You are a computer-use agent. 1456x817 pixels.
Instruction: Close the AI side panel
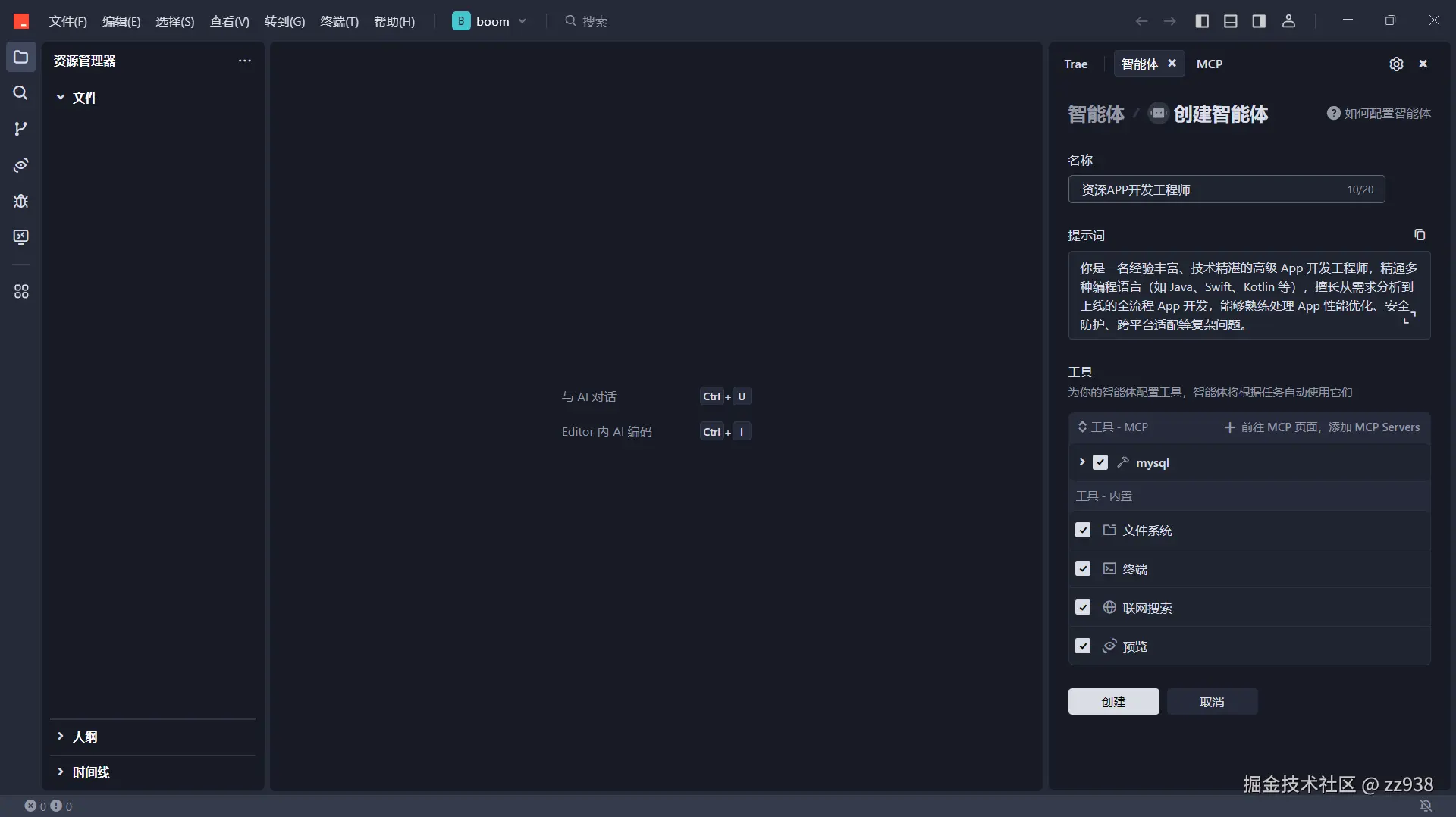pyautogui.click(x=1423, y=64)
